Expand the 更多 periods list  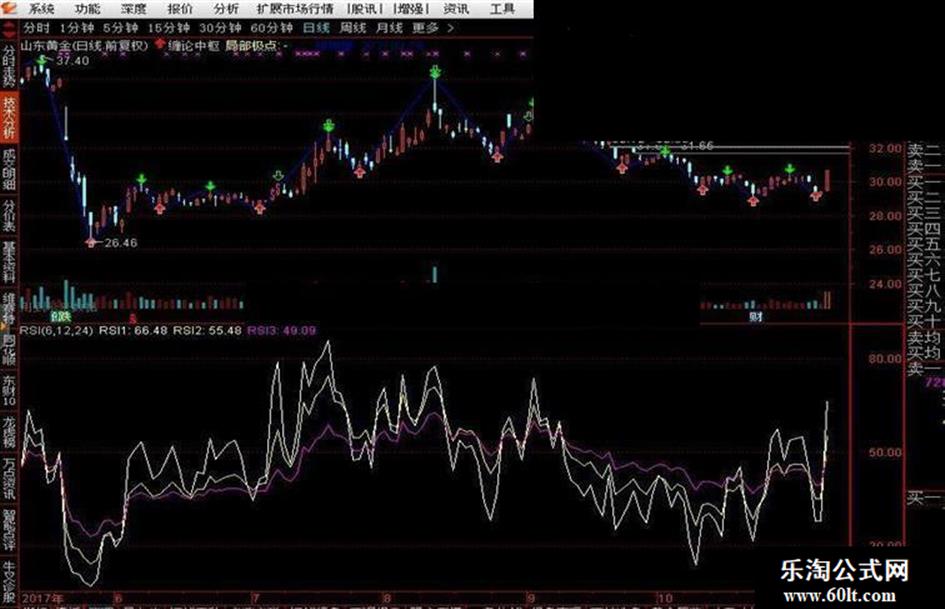click(424, 28)
